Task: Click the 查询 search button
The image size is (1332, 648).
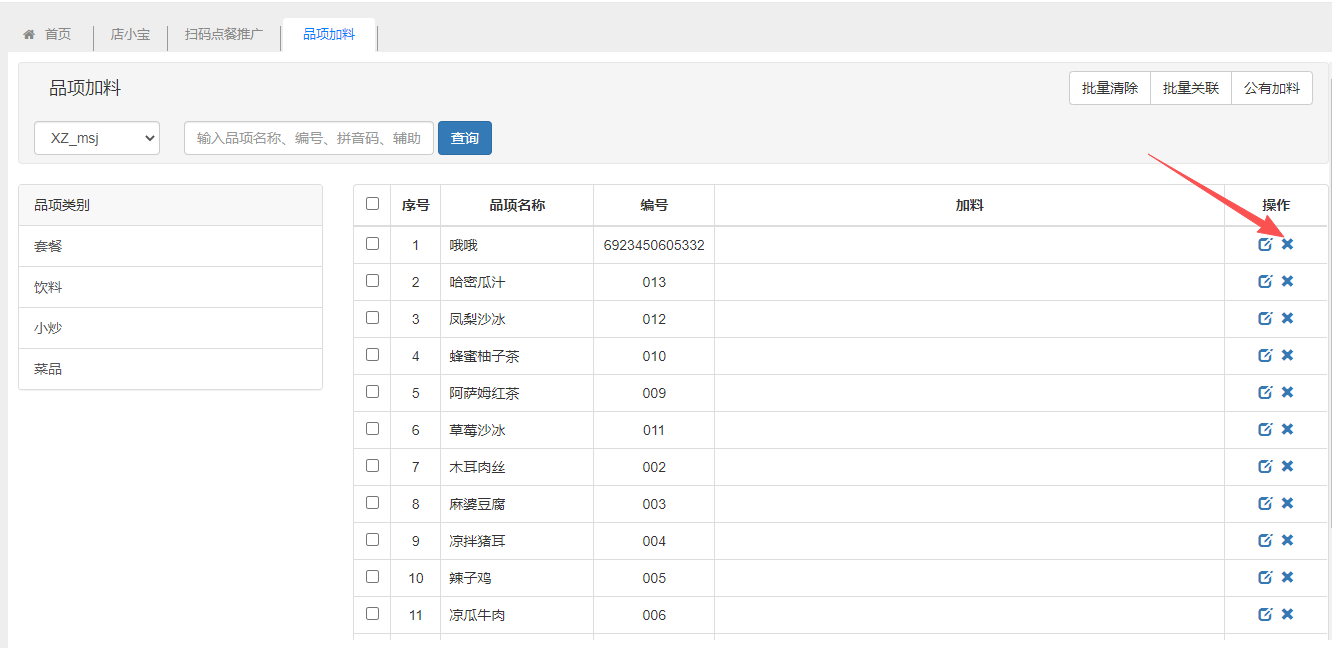Action: tap(464, 138)
